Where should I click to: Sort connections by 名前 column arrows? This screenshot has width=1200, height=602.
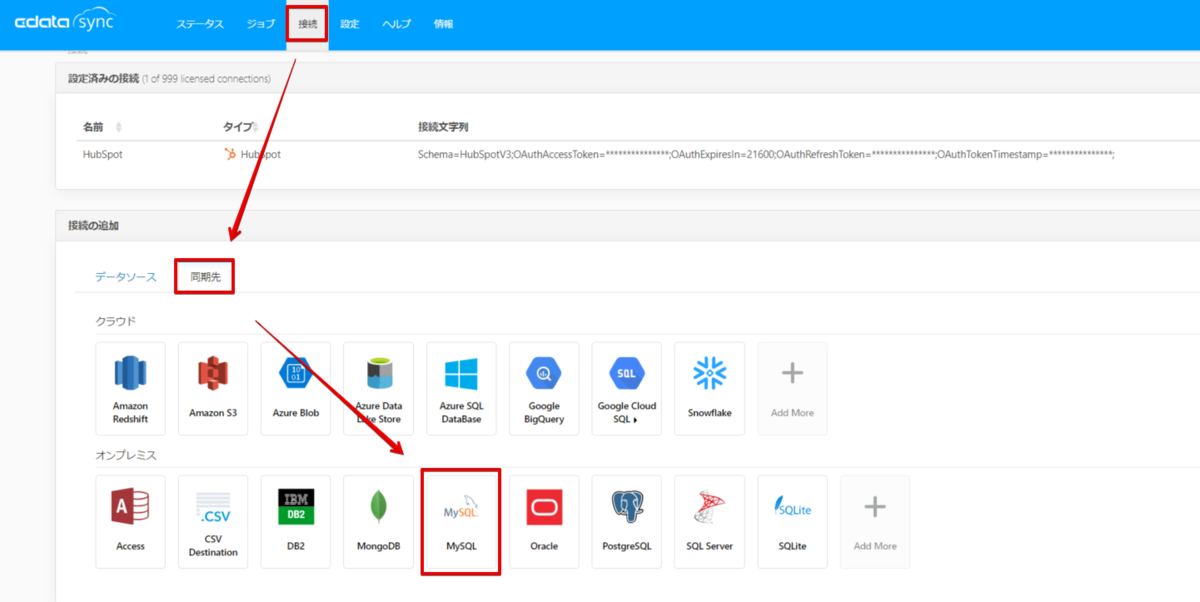pyautogui.click(x=119, y=127)
